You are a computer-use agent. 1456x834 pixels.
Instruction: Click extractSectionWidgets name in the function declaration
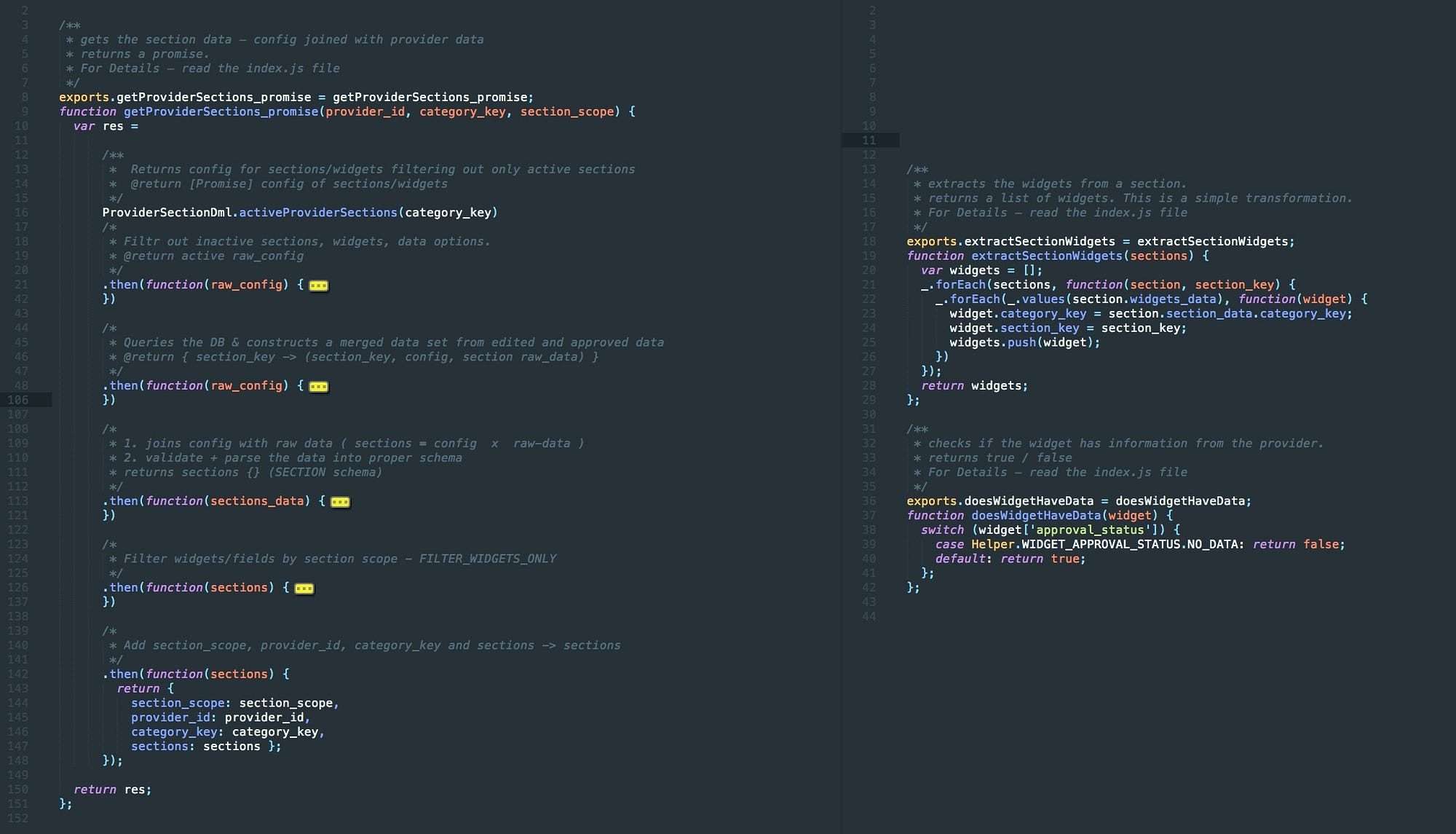pyautogui.click(x=1047, y=256)
